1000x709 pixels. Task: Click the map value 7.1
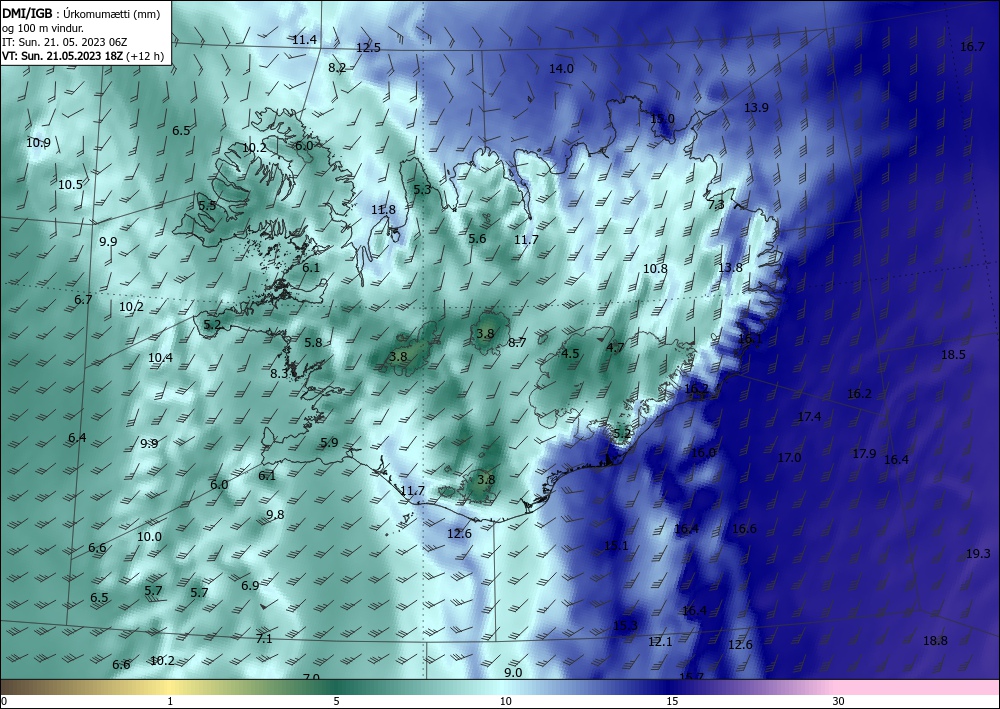pyautogui.click(x=264, y=638)
